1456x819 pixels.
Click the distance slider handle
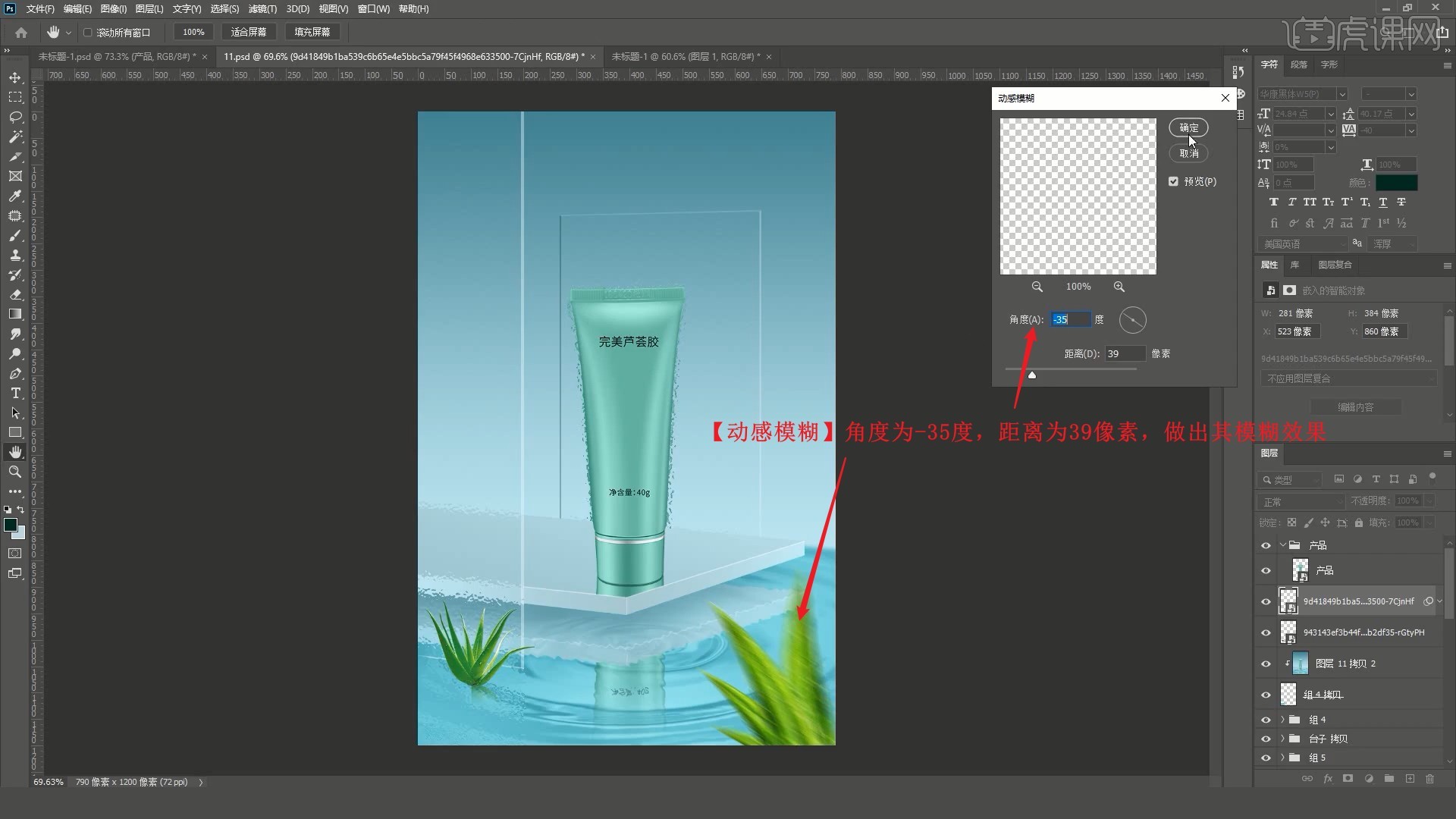point(1032,375)
